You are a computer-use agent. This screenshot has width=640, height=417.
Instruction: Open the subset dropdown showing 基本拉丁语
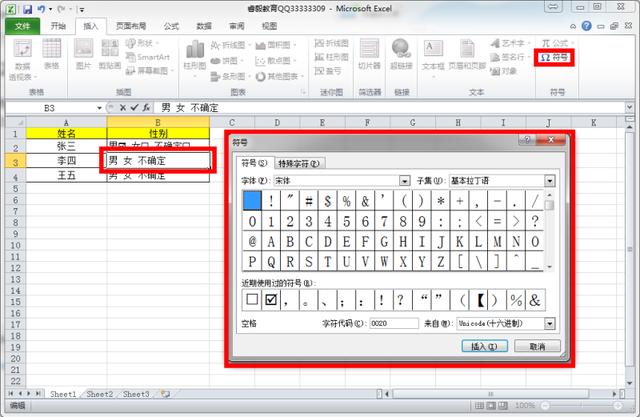549,181
